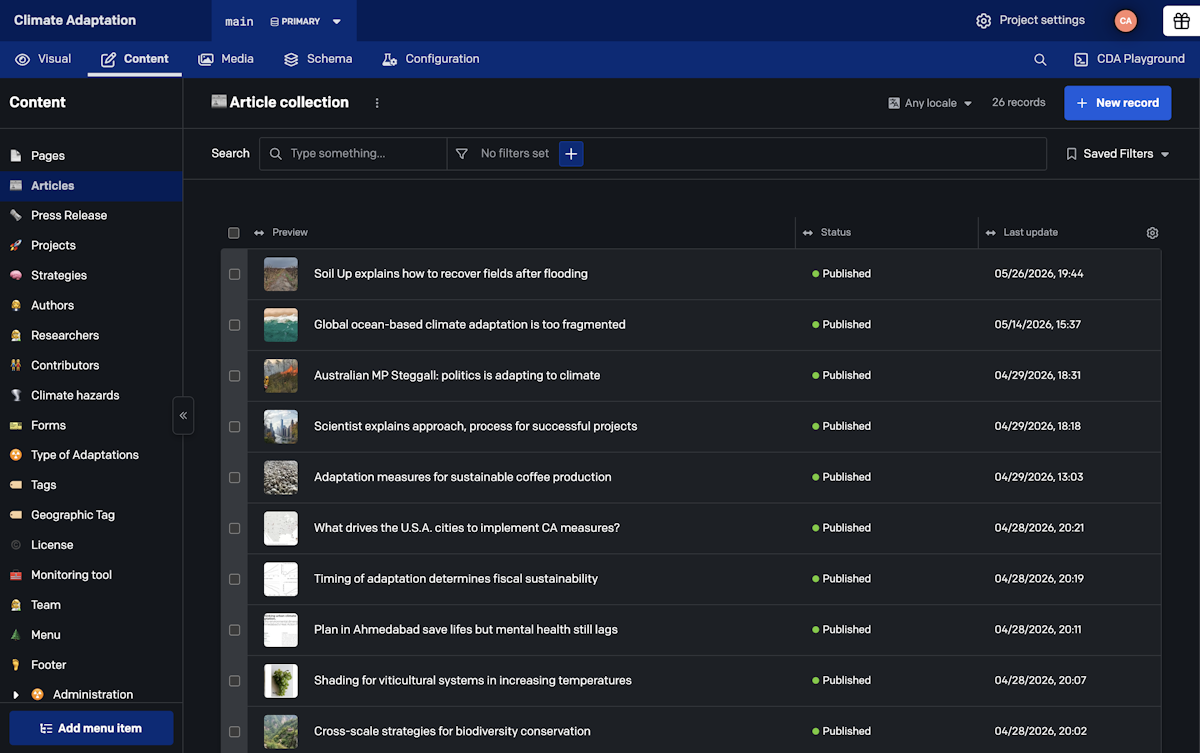Click the New record button
The height and width of the screenshot is (753, 1200).
click(x=1117, y=103)
